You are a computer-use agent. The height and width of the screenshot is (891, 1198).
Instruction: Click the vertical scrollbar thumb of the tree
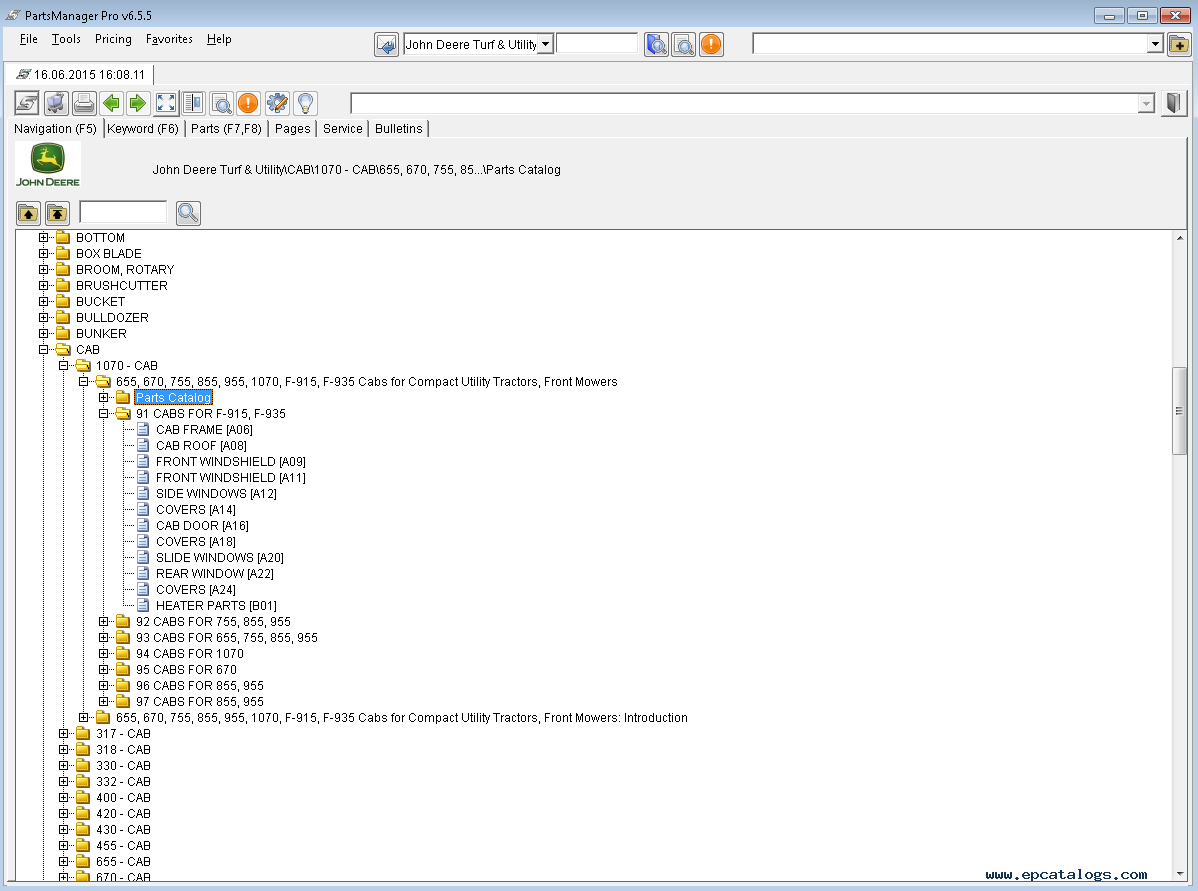(1180, 411)
